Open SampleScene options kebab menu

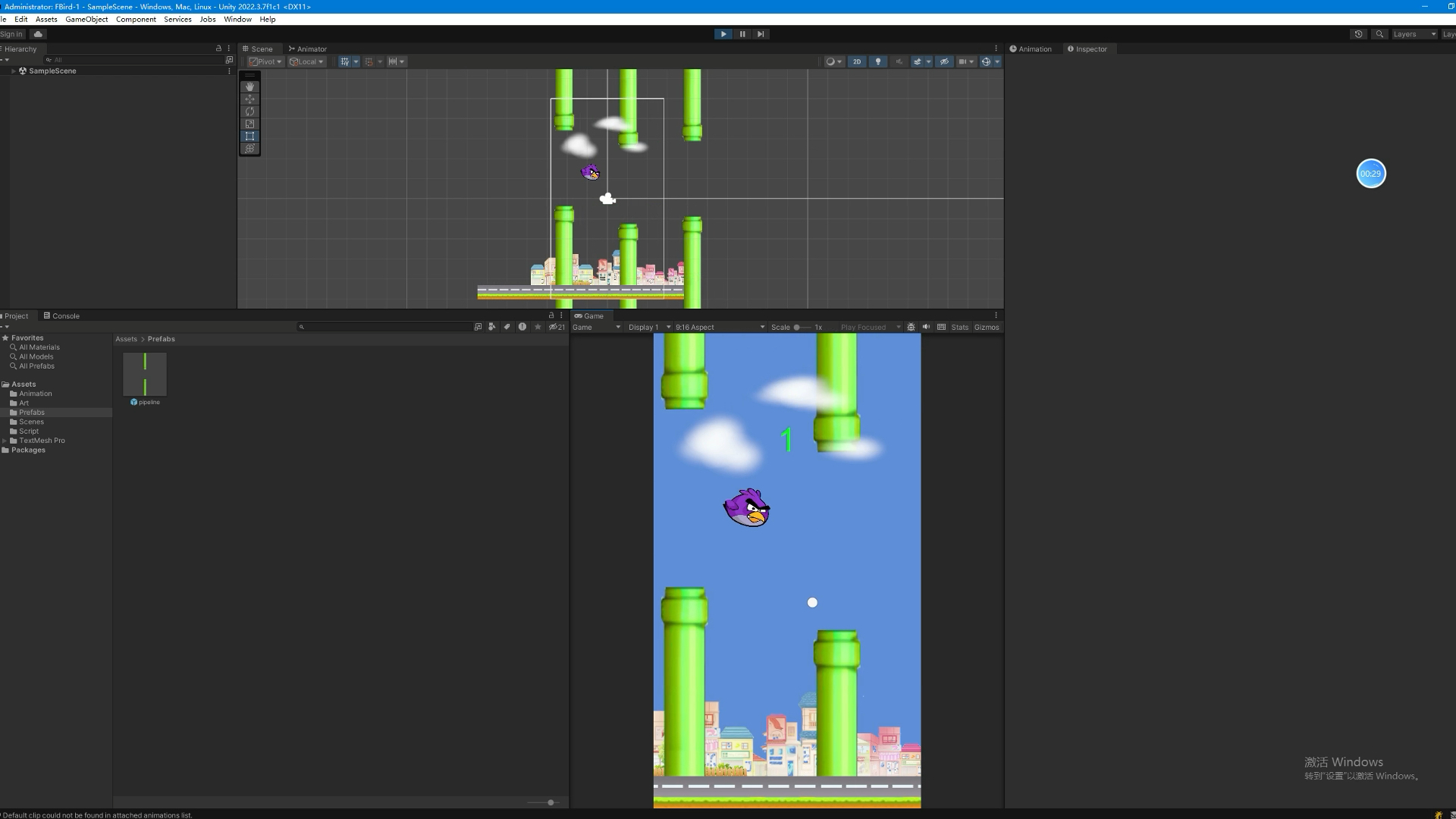pos(229,71)
